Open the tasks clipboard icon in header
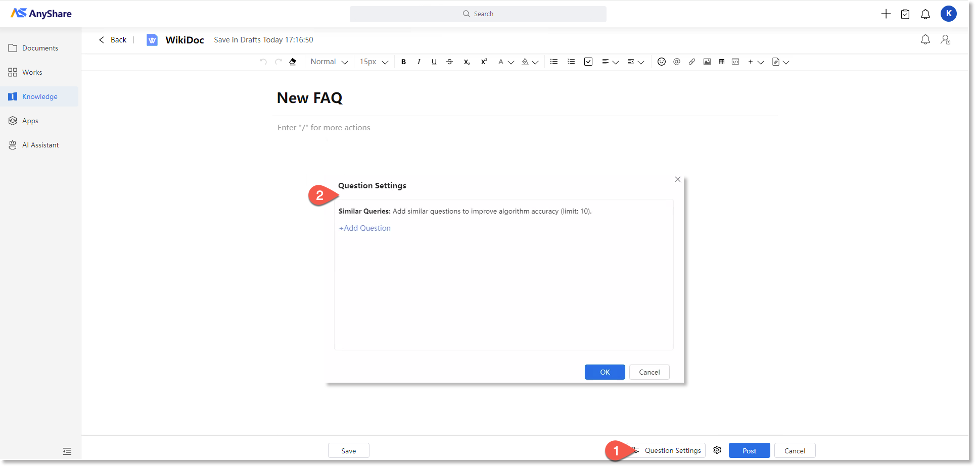 click(x=905, y=14)
